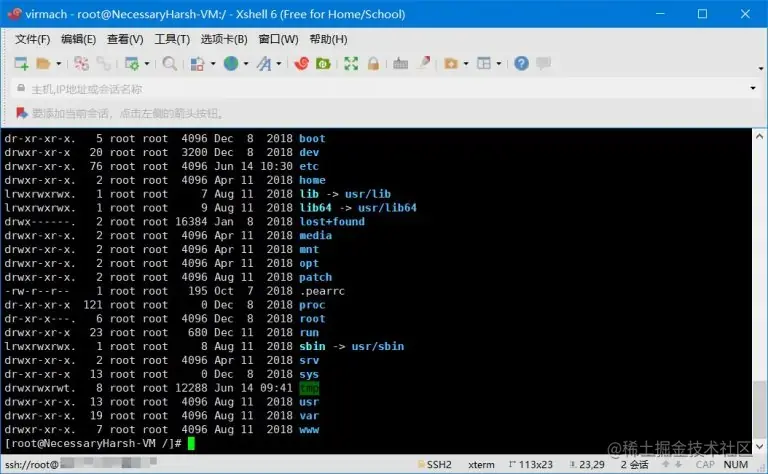Expand the font toolbar dropdown arrow
768x474 pixels.
(279, 64)
